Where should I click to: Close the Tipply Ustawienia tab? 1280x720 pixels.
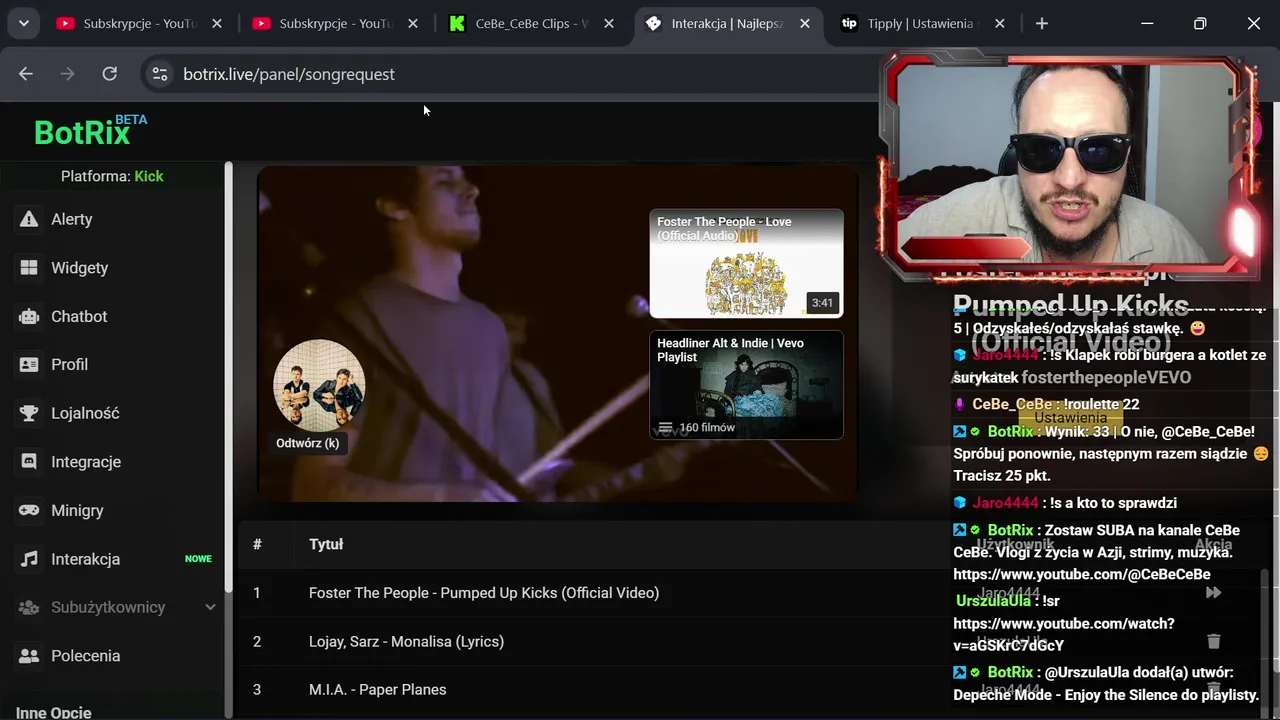click(x=999, y=23)
